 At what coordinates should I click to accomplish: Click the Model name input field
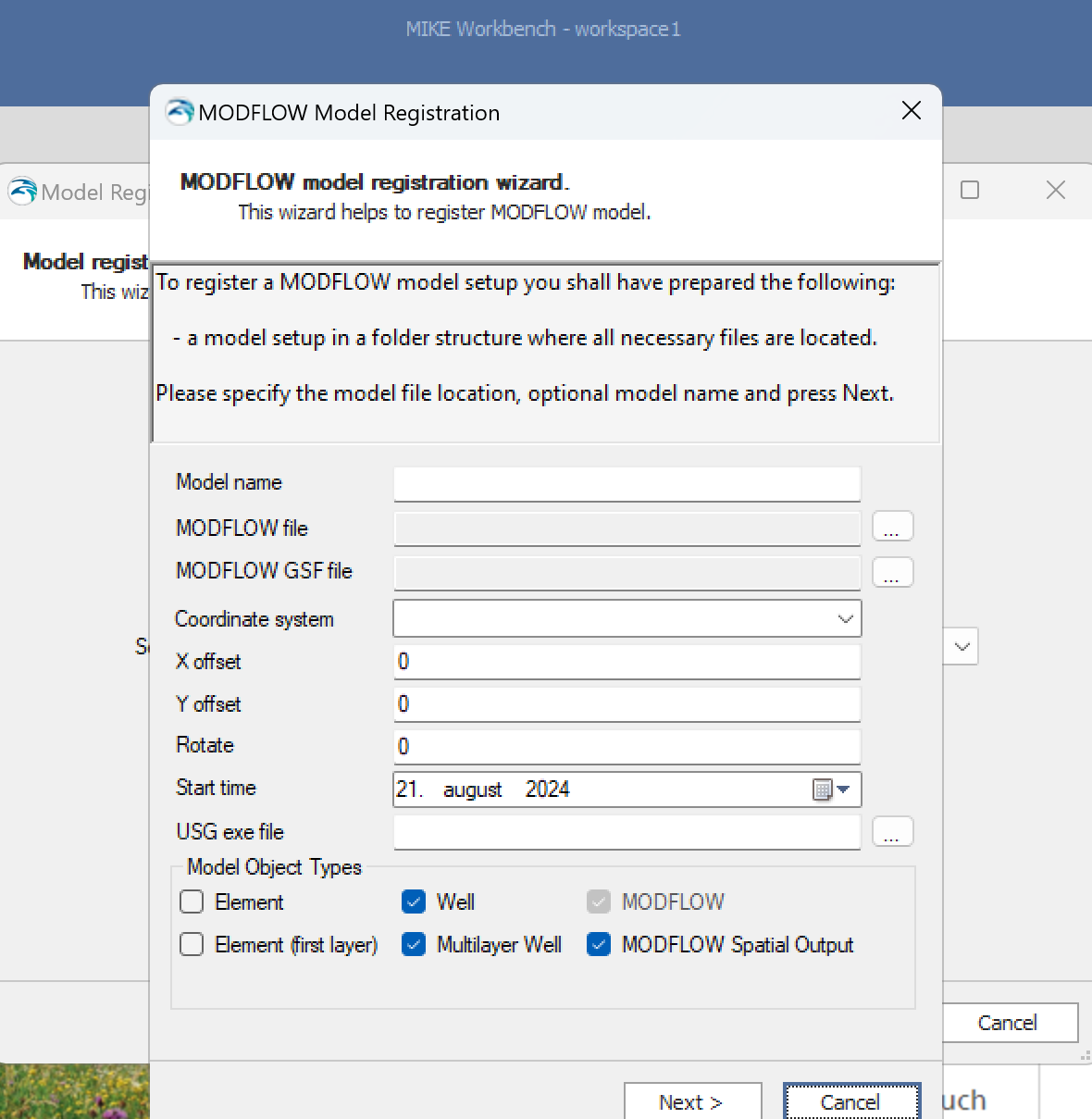click(627, 484)
